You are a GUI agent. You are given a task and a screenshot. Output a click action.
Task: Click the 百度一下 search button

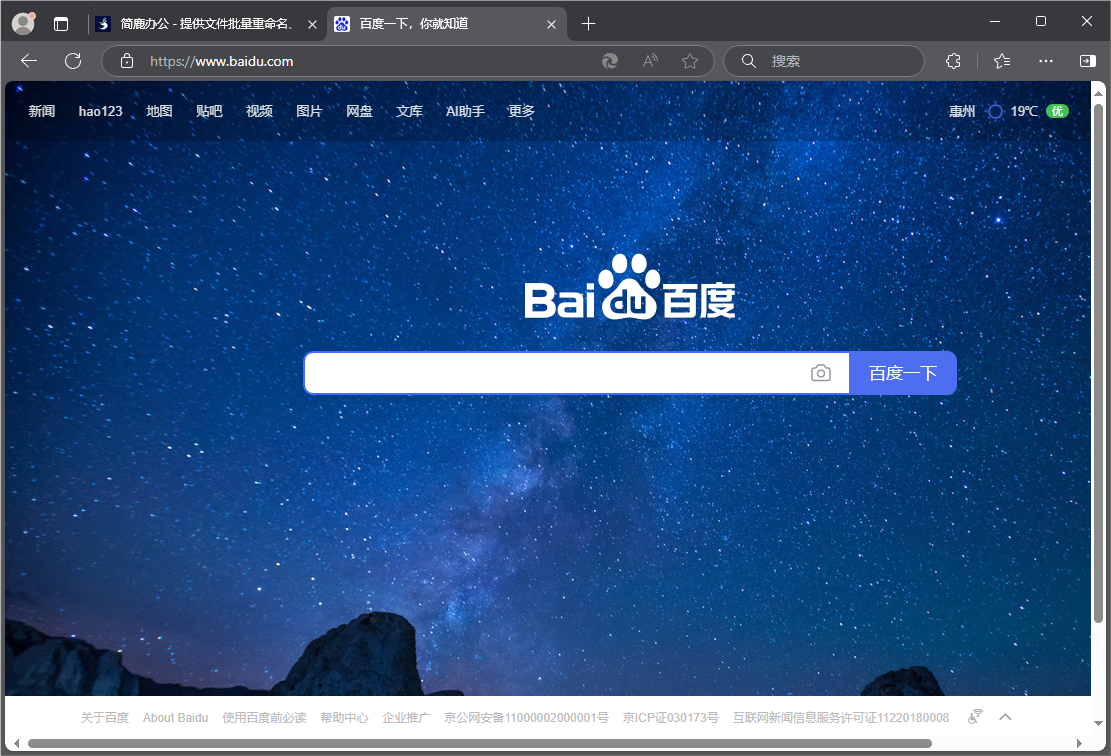(903, 372)
